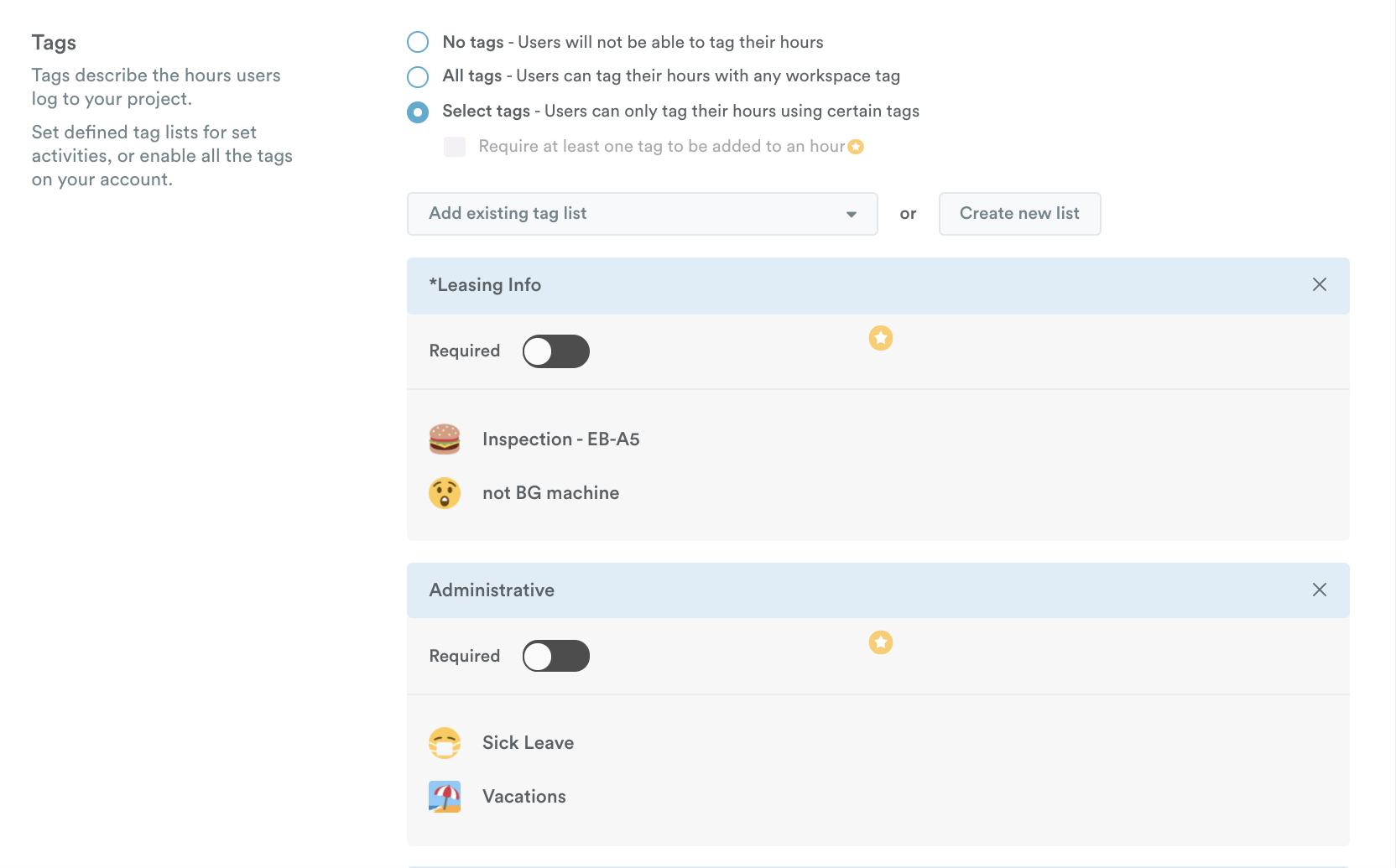Check require at least one tag box
The image size is (1396, 868).
455,147
